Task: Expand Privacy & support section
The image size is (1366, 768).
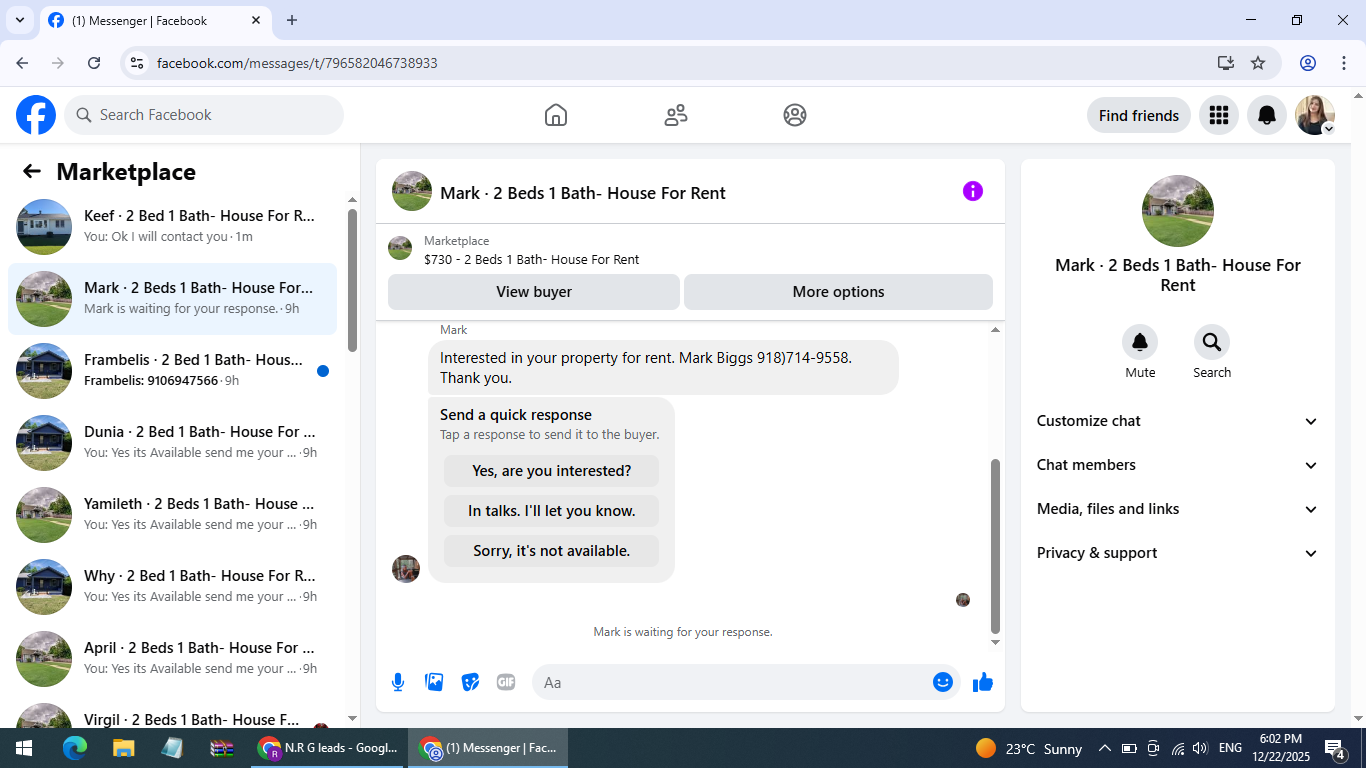Action: pyautogui.click(x=1178, y=553)
